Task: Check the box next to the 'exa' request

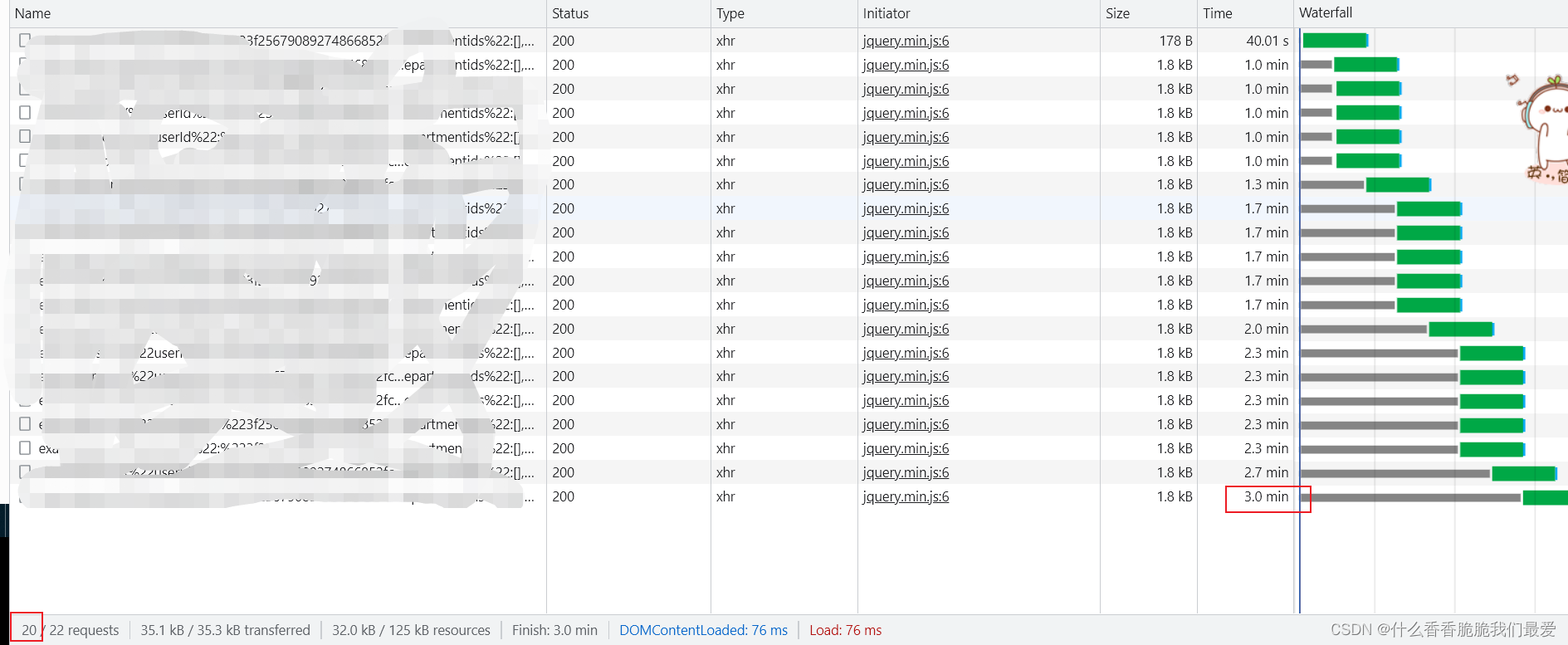Action: [x=25, y=448]
